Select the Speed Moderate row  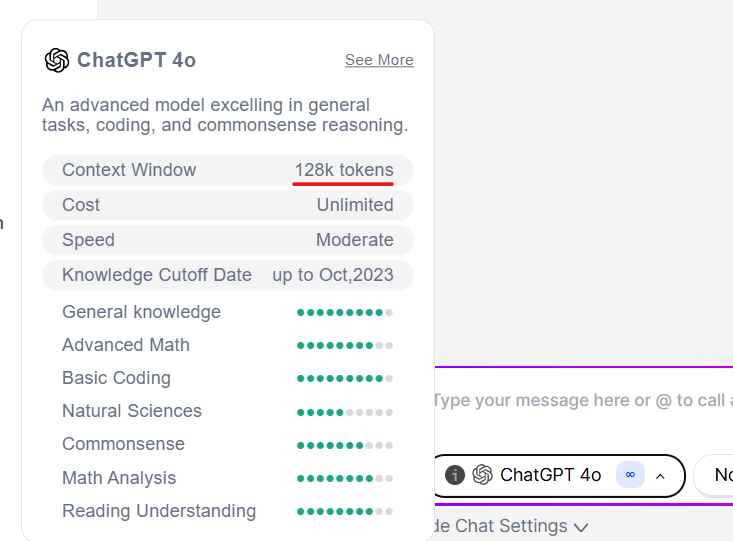(228, 240)
